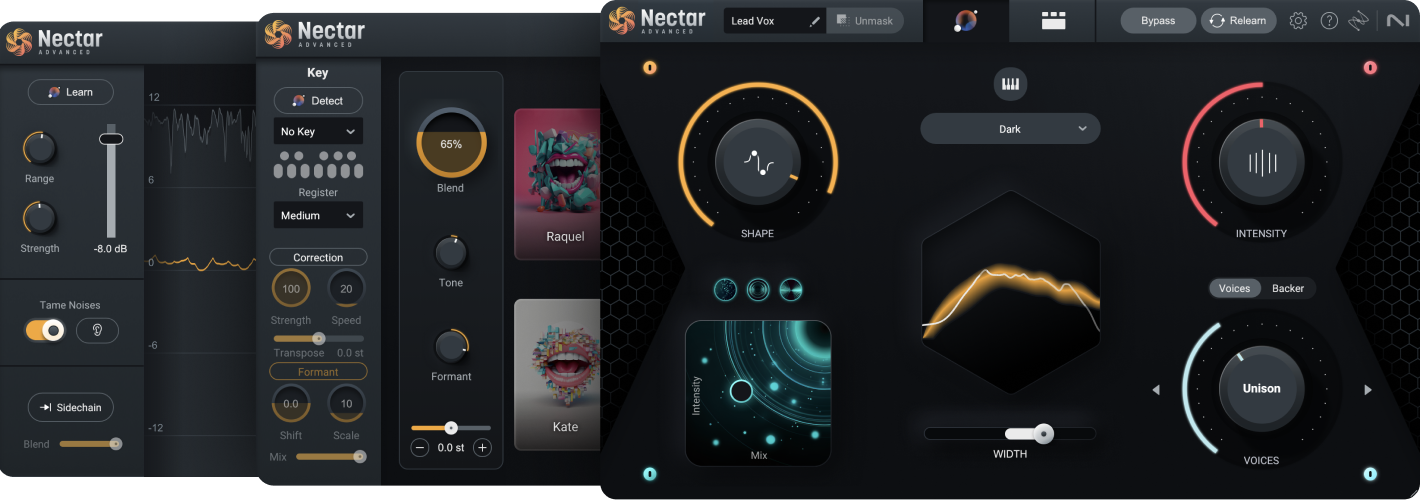Viewport: 1420px width, 501px height.
Task: Click the Speed knob showing 20
Action: pyautogui.click(x=346, y=288)
